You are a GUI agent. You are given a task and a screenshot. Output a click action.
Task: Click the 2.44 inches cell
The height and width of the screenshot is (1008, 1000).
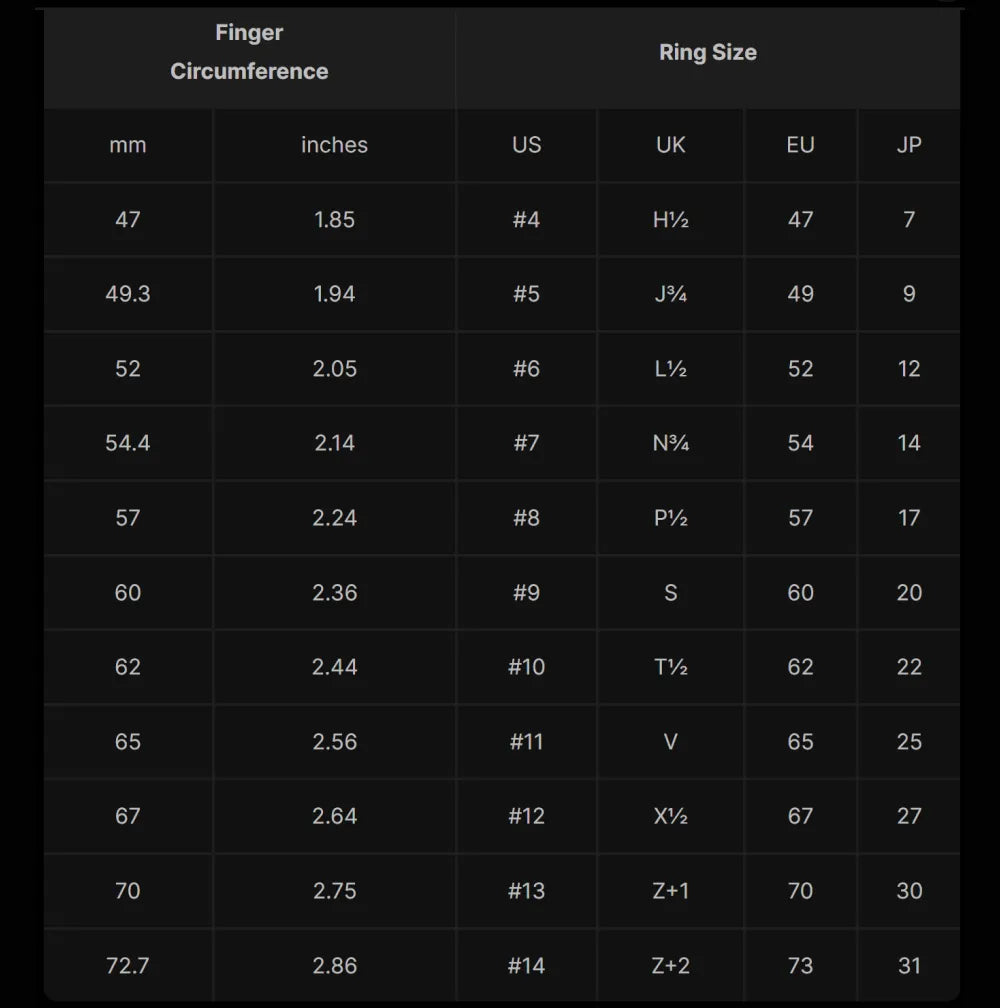(334, 667)
